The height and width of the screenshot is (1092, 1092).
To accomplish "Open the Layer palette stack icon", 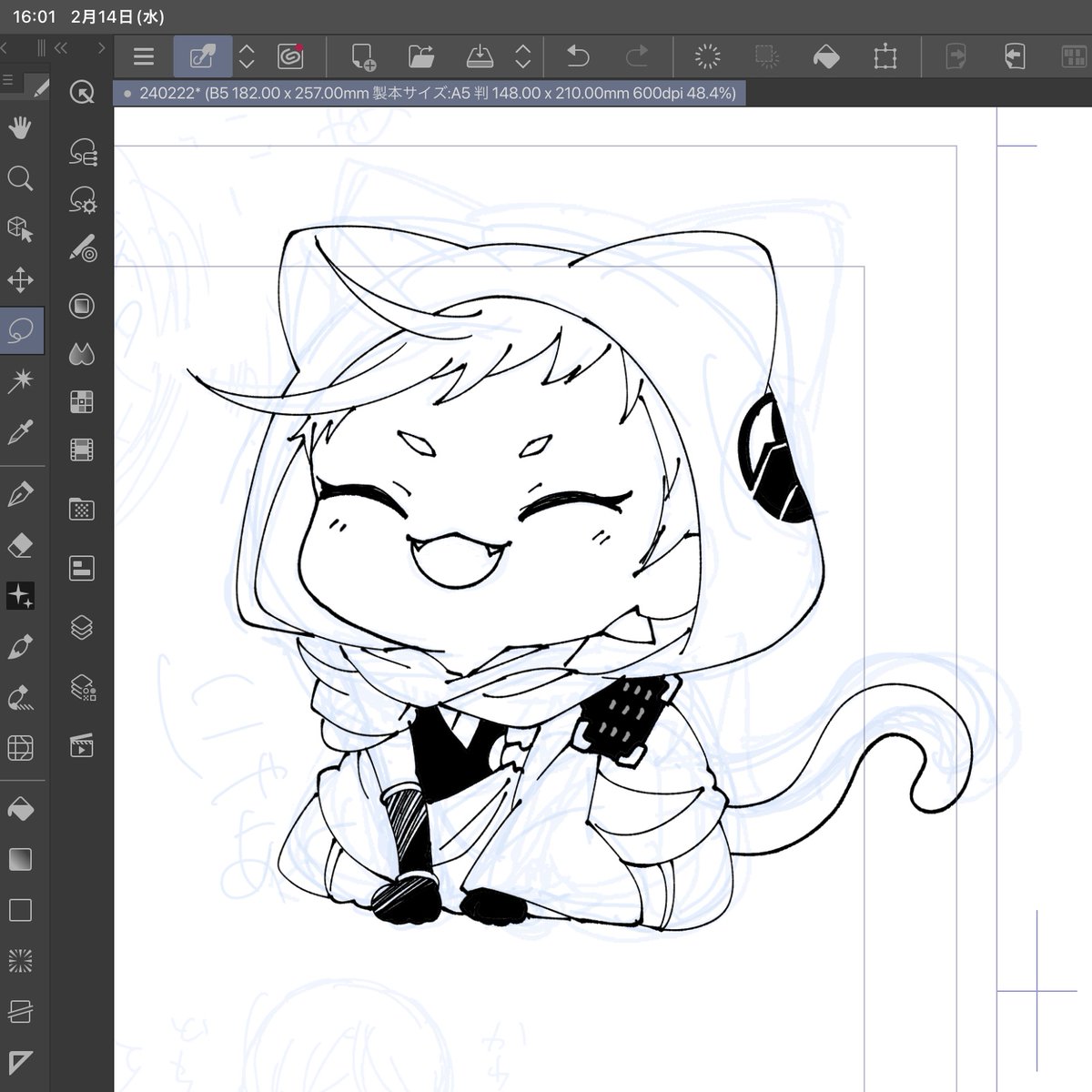I will click(82, 628).
